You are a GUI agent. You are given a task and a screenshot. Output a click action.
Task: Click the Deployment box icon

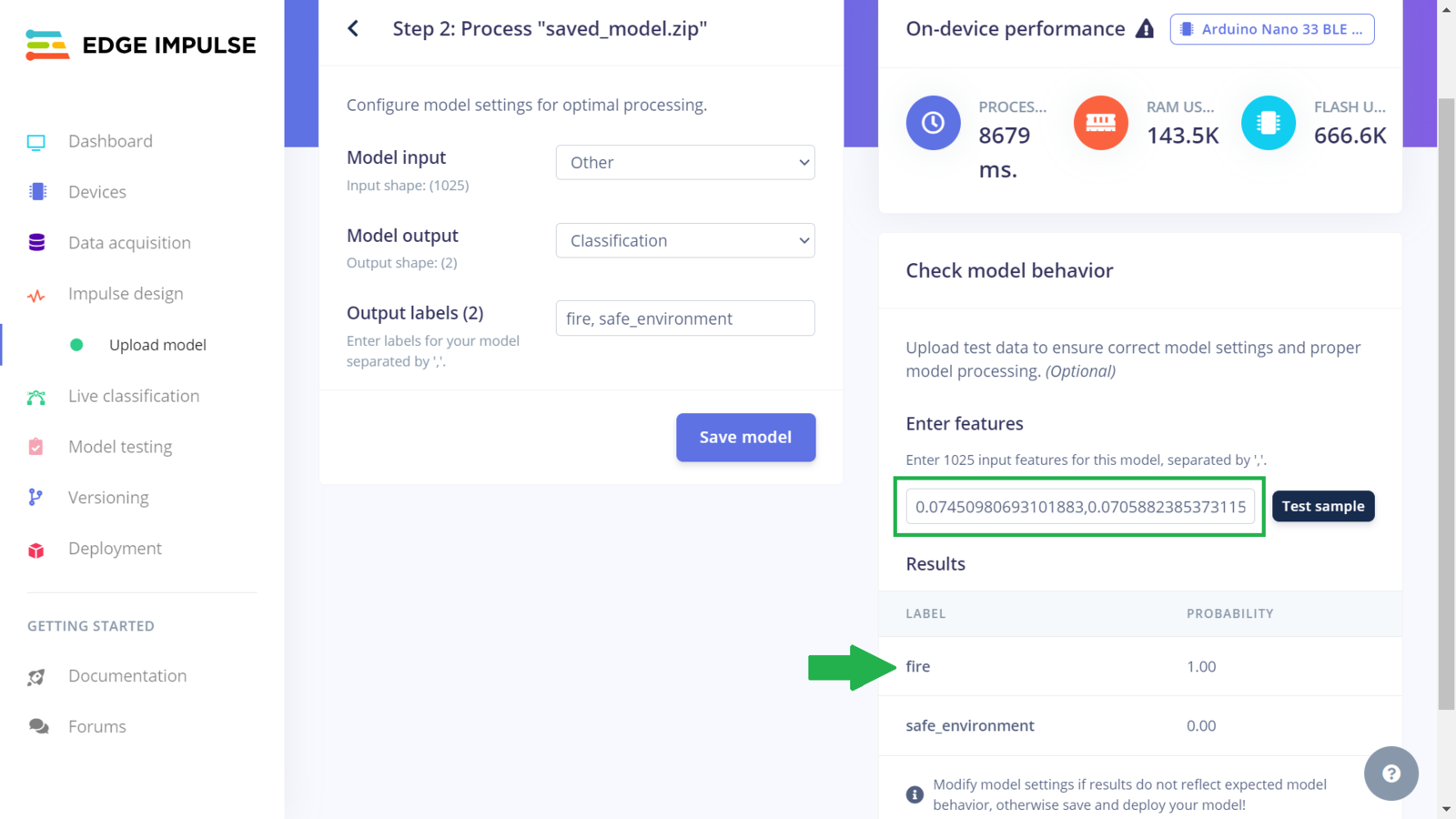pos(36,550)
